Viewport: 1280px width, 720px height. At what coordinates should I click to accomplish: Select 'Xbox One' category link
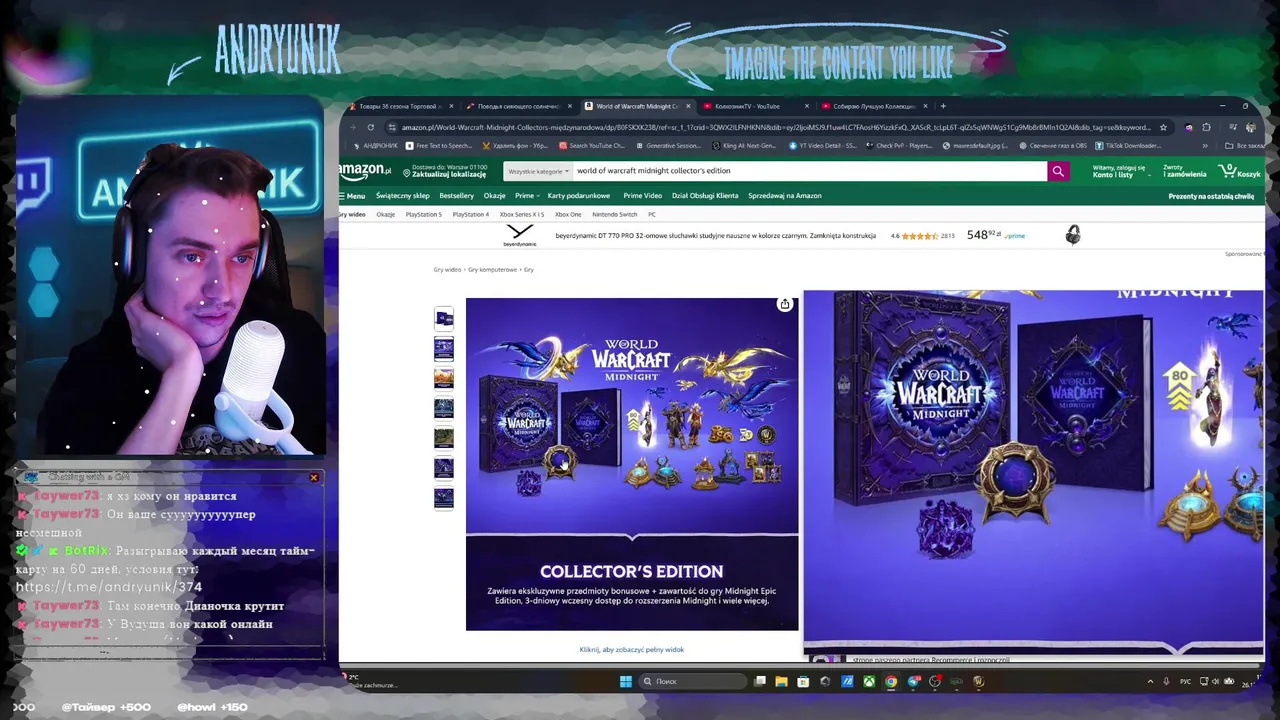(x=568, y=214)
